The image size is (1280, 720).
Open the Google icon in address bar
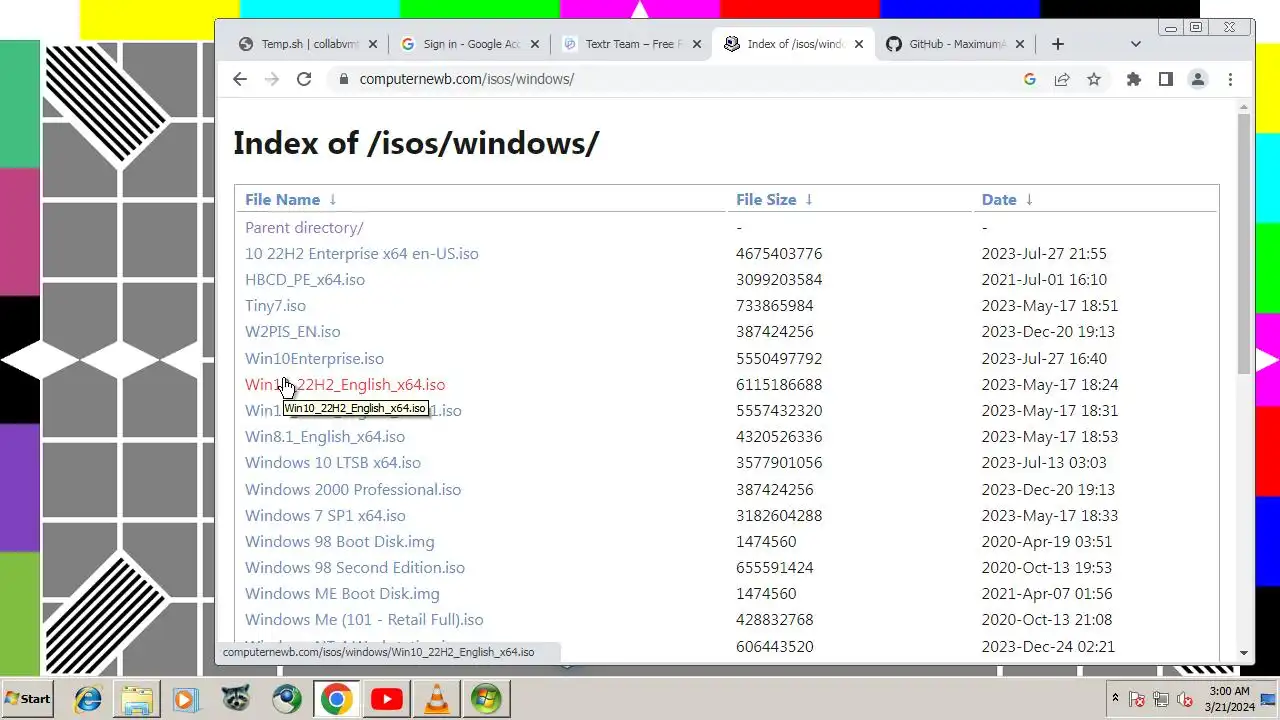pos(1030,79)
